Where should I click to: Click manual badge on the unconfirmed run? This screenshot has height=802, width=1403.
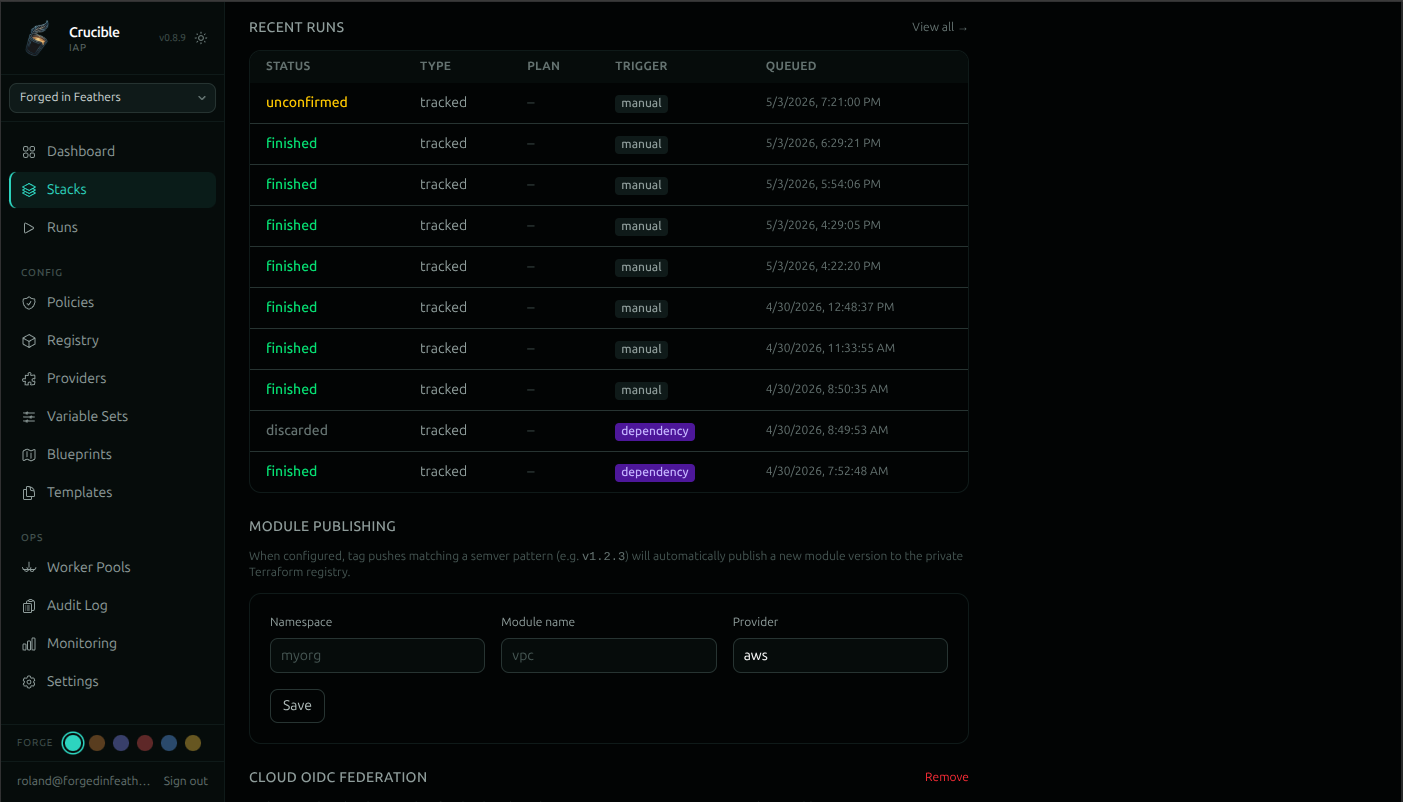pyautogui.click(x=641, y=103)
